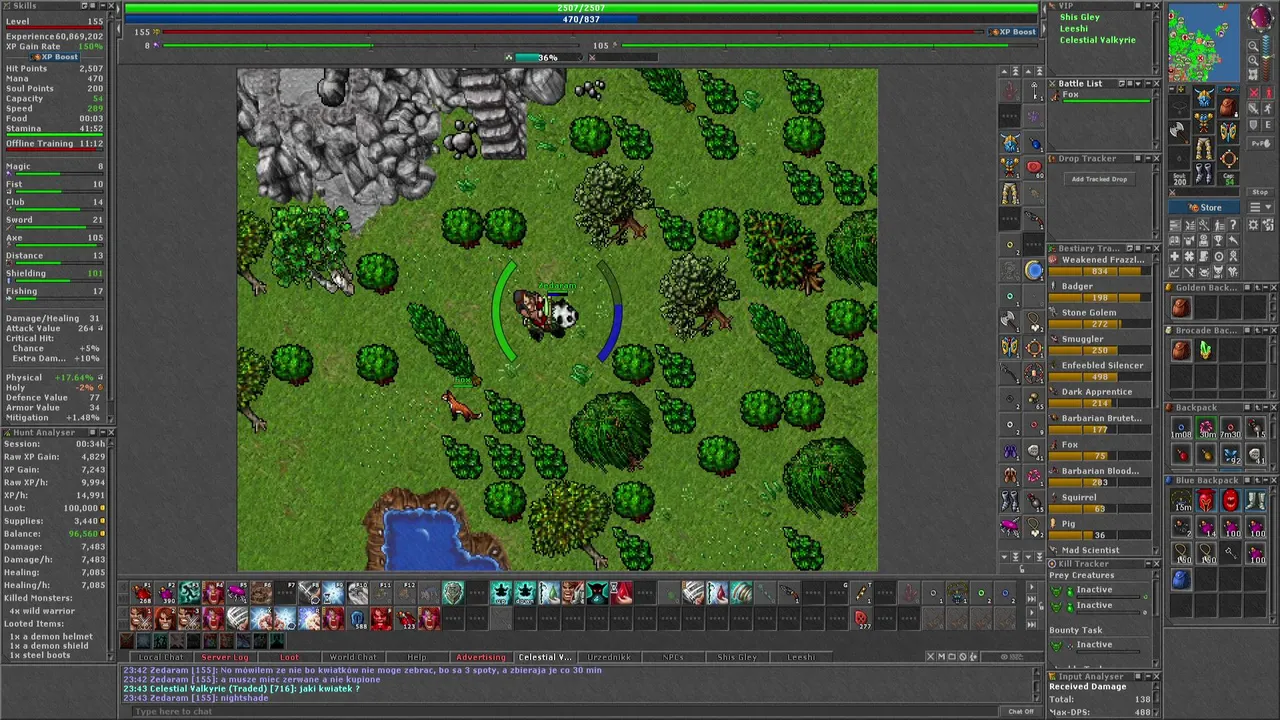Go up one level in Brocade Backpack
Viewport: 1280px width, 720px height.
pyautogui.click(x=1257, y=330)
